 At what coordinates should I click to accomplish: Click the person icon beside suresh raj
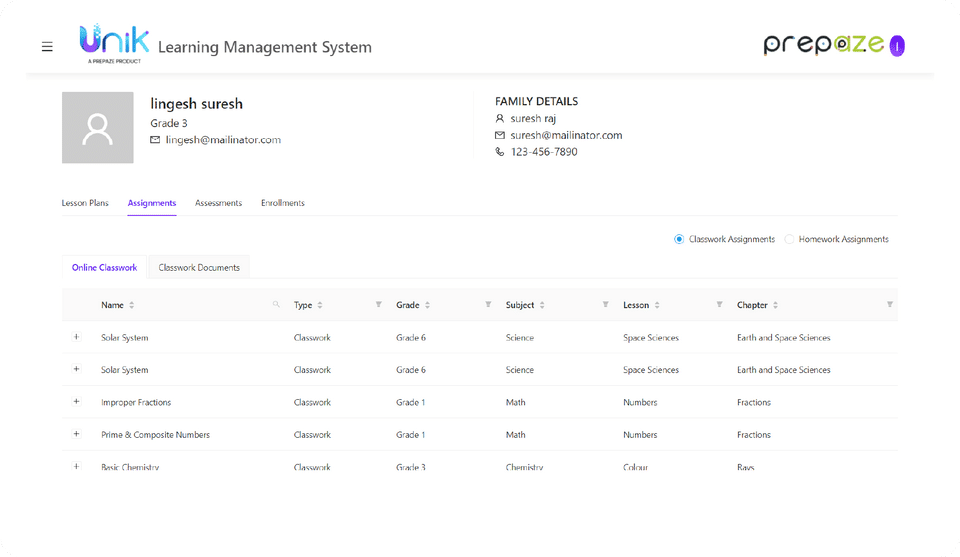[x=500, y=118]
